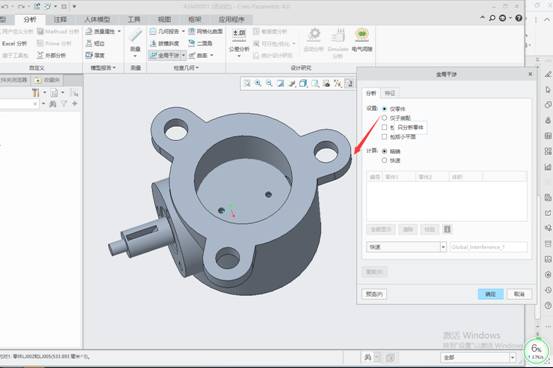Screen dimensions: 553x368
Task: Expand the Model Report group dropdown
Action: (103, 67)
